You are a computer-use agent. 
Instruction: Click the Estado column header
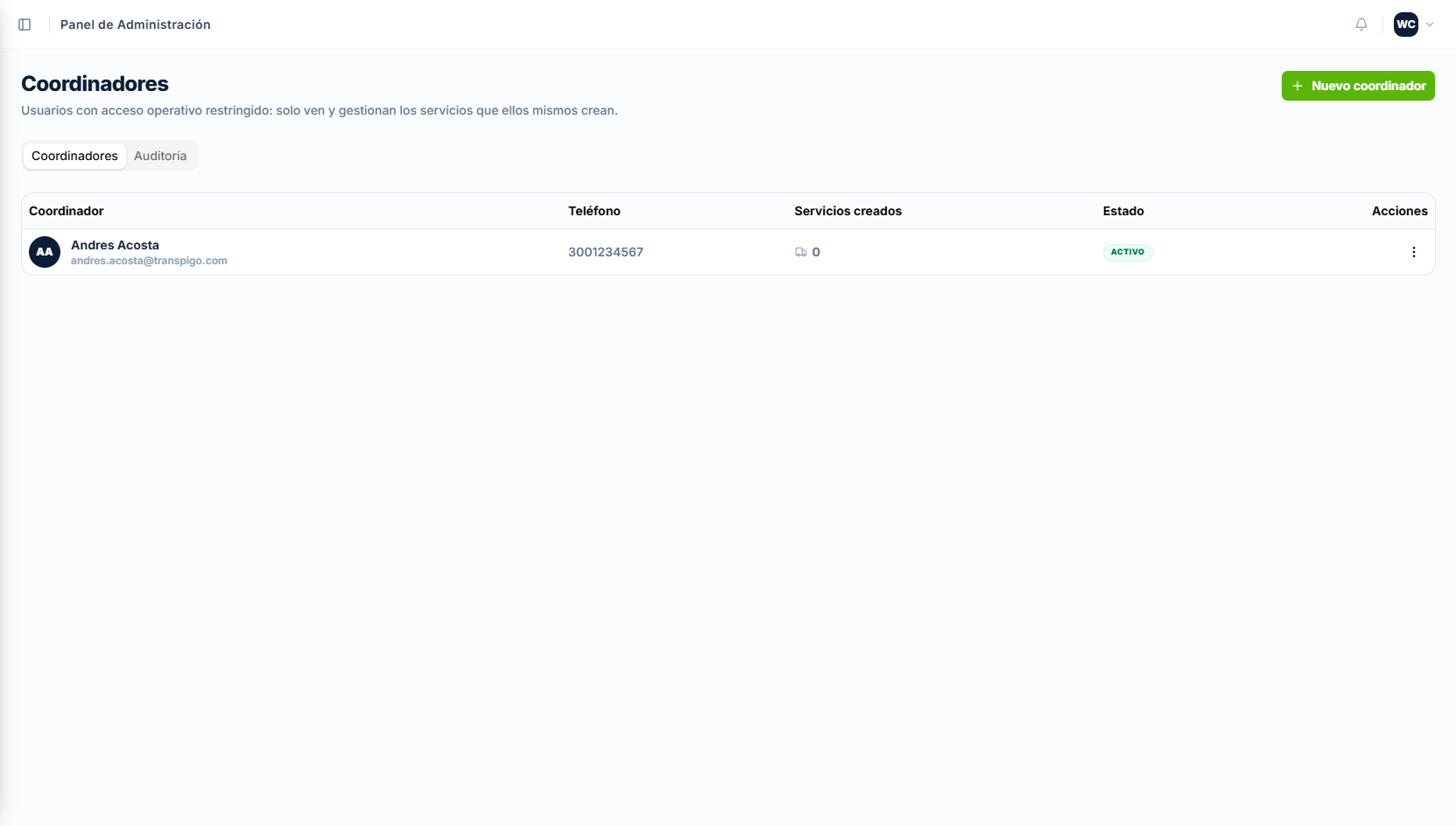point(1123,211)
